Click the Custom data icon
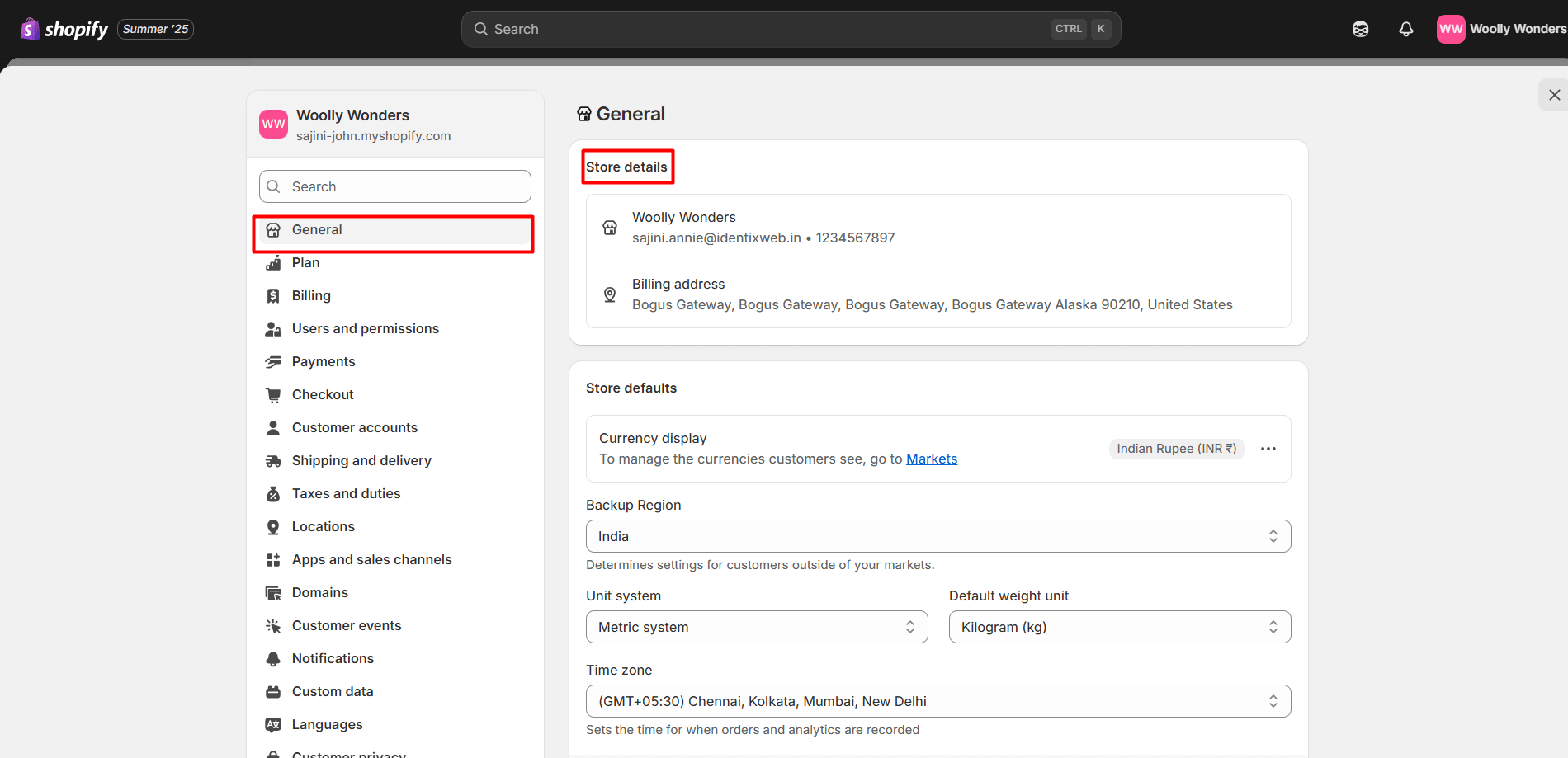This screenshot has height=758, width=1568. [273, 692]
